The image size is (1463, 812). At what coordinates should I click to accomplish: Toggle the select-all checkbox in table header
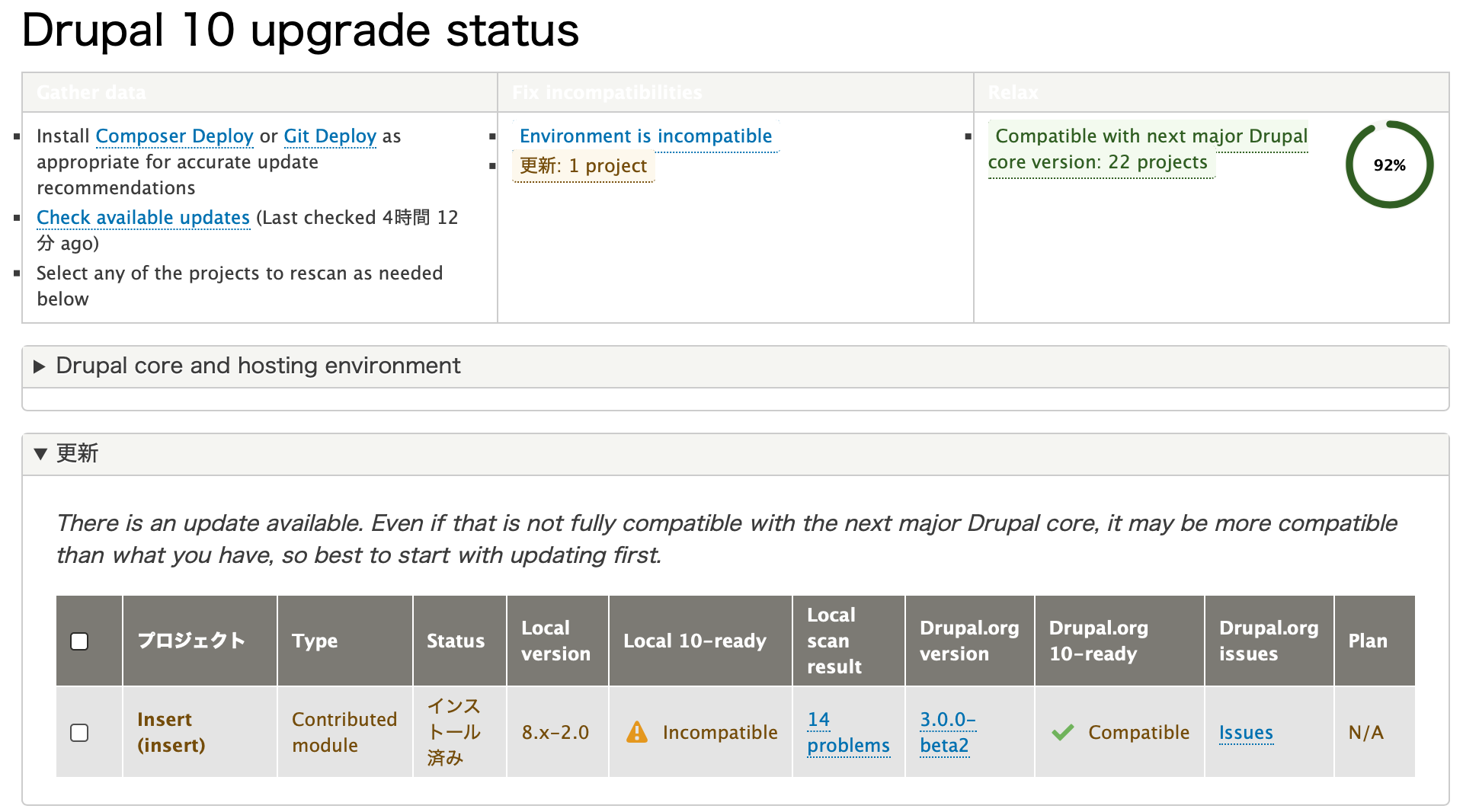pos(79,641)
